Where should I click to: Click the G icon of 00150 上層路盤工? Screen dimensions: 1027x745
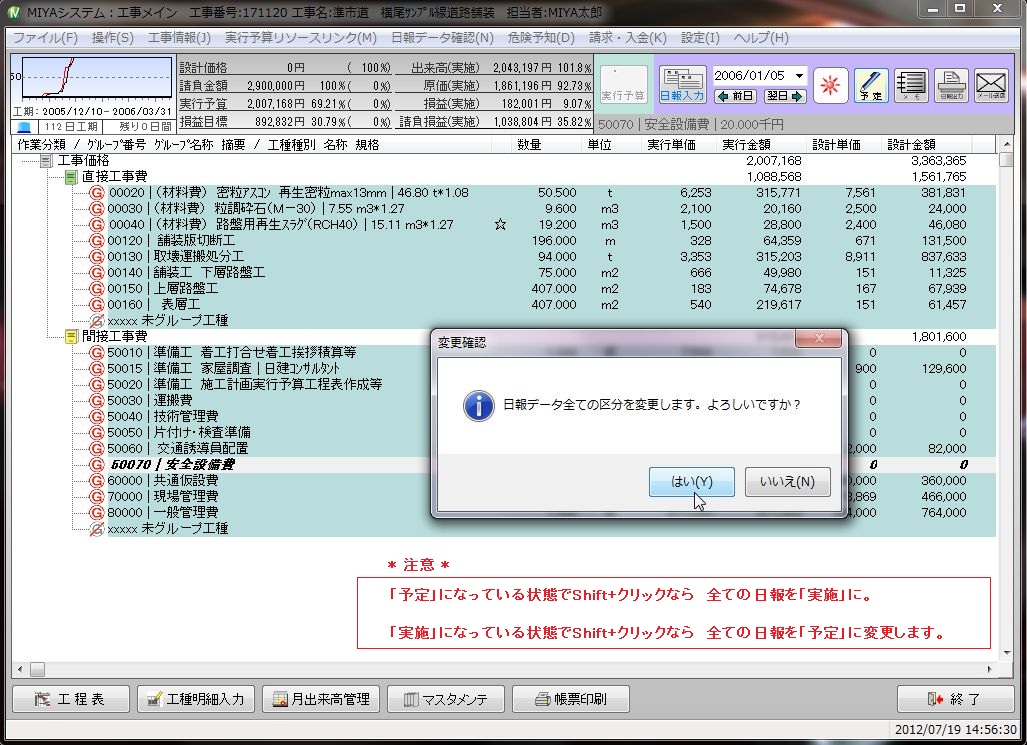[96, 288]
